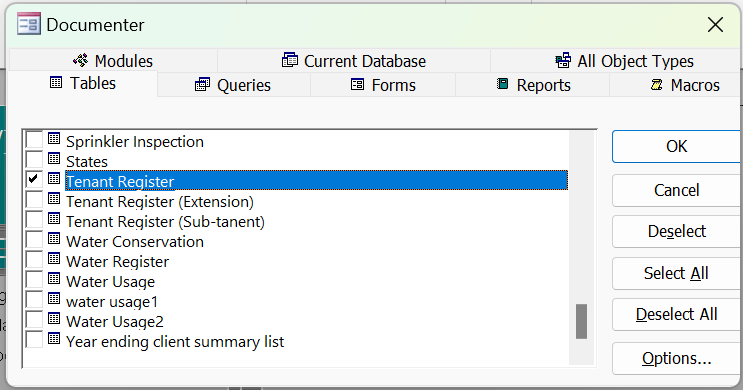
Task: Switch to the Queries tab
Action: pyautogui.click(x=234, y=85)
